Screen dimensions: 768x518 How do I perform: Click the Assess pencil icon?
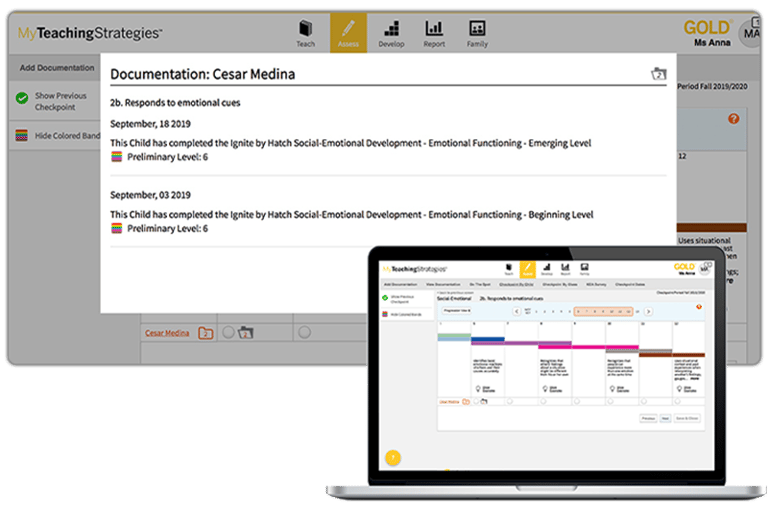tap(348, 32)
